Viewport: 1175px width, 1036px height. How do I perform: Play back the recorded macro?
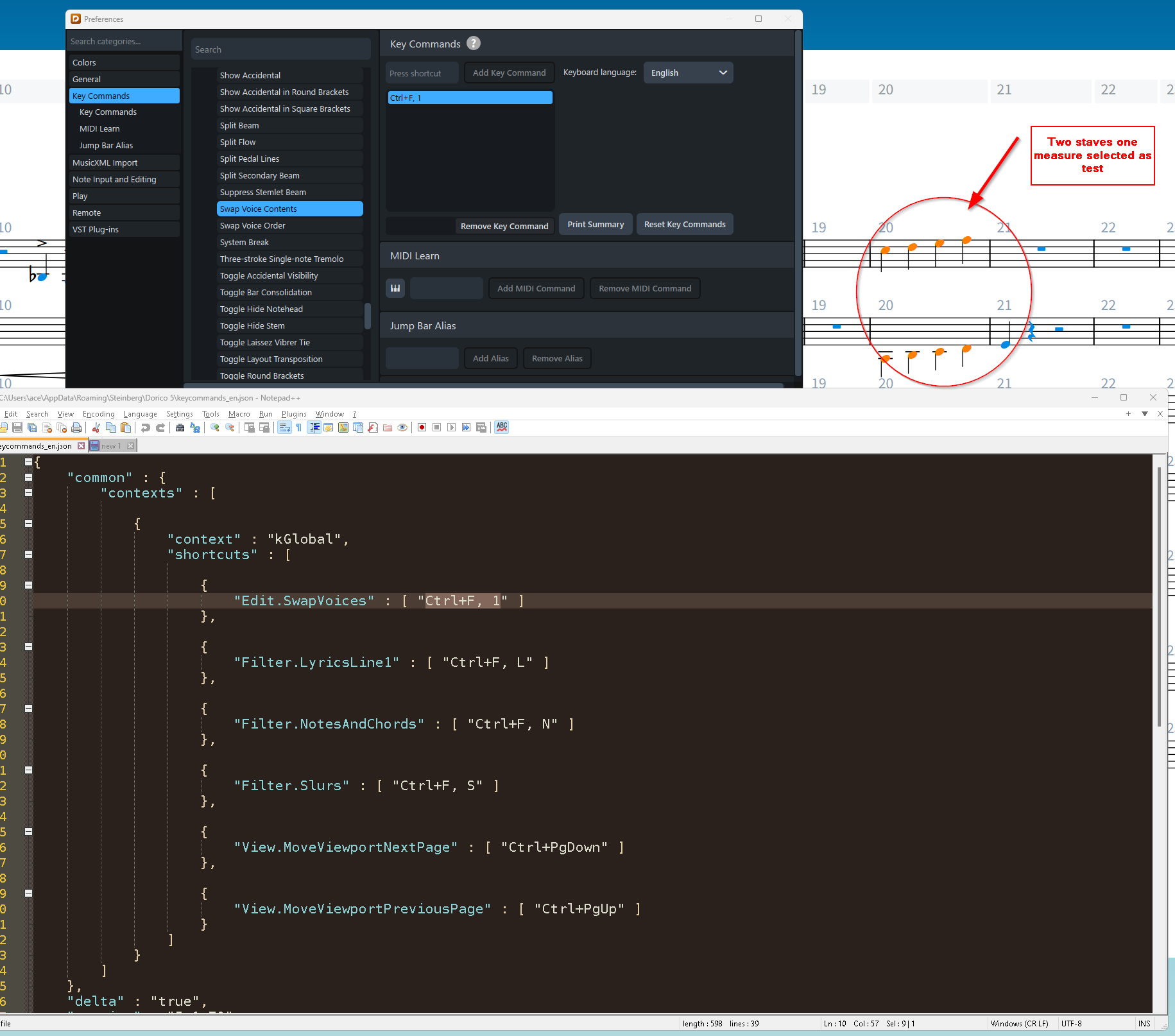(452, 427)
